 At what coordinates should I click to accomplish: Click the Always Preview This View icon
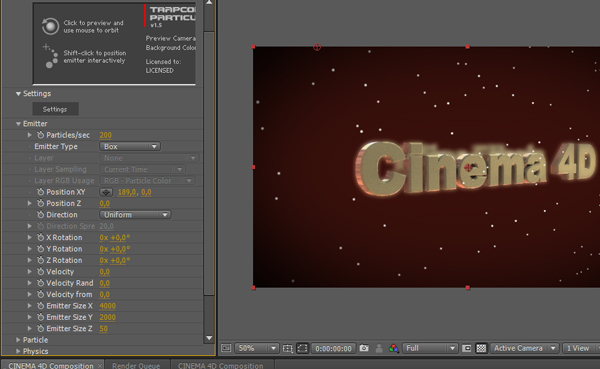tap(226, 348)
